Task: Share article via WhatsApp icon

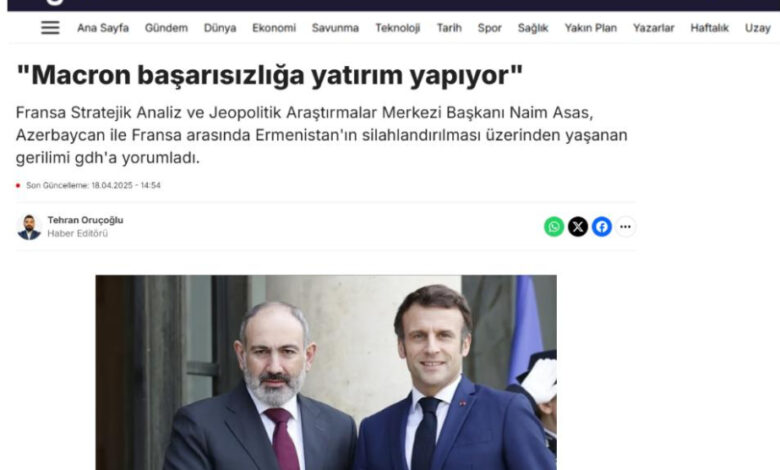Action: (x=554, y=227)
